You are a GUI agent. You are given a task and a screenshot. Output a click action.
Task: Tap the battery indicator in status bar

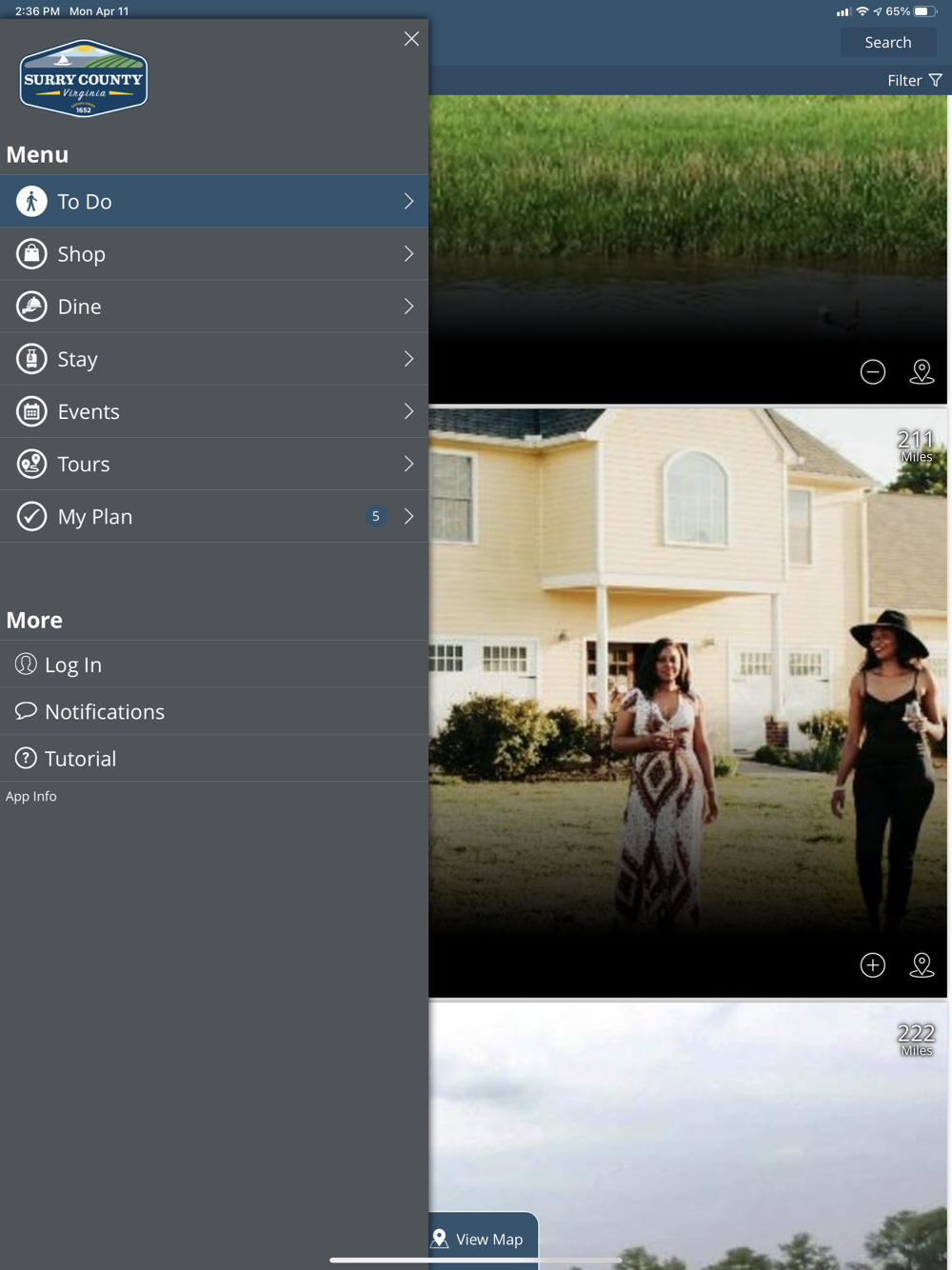(x=925, y=11)
